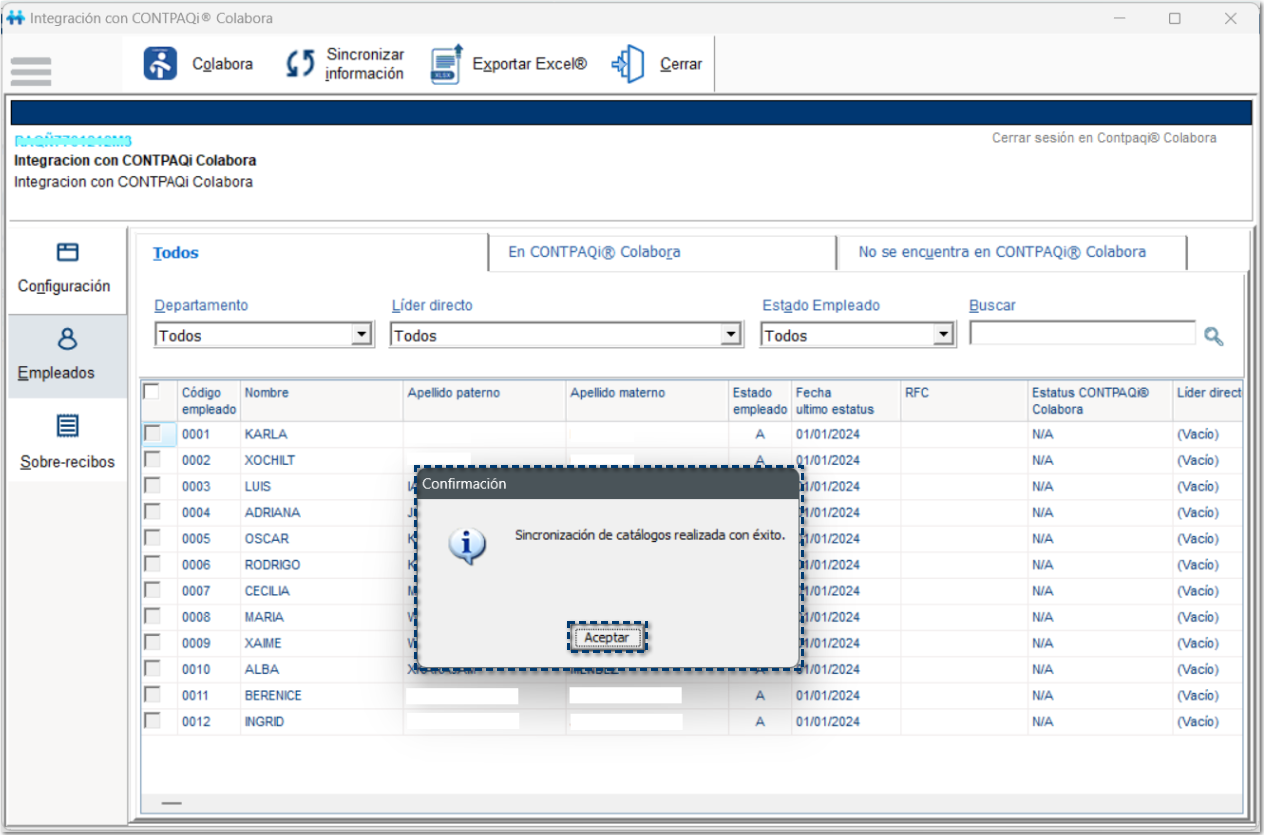Check the box for employee INGRID

(152, 721)
